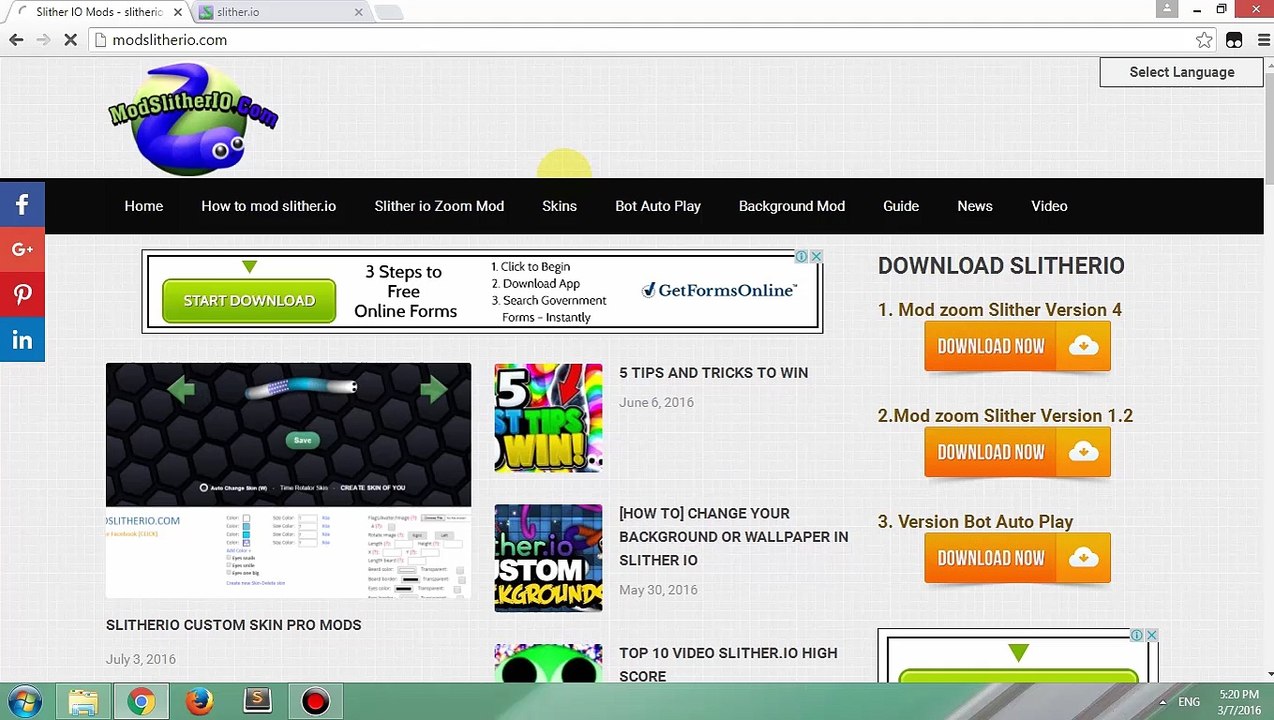
Task: Open the Chrome menu icon
Action: tap(1262, 40)
